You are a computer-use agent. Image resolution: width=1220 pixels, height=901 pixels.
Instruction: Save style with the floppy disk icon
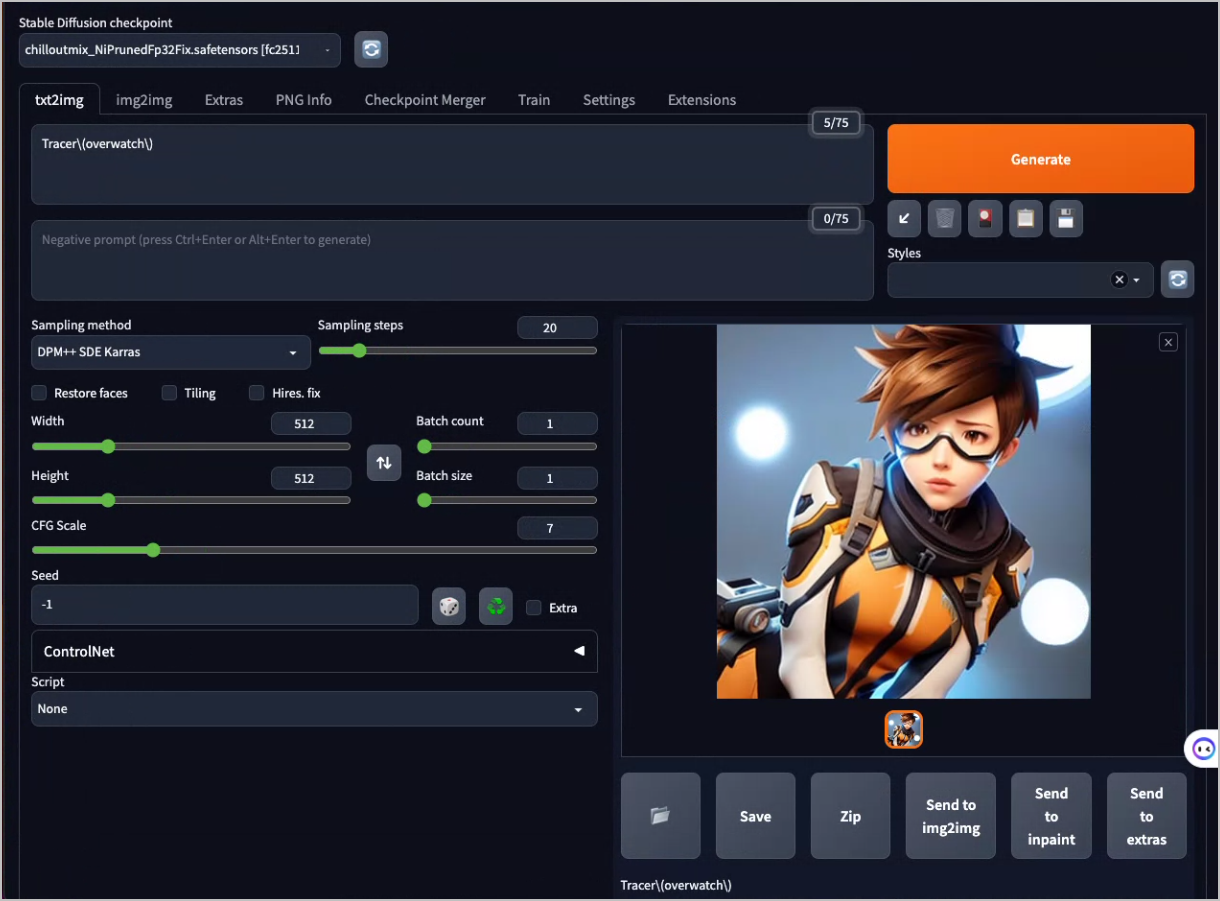coord(1066,218)
